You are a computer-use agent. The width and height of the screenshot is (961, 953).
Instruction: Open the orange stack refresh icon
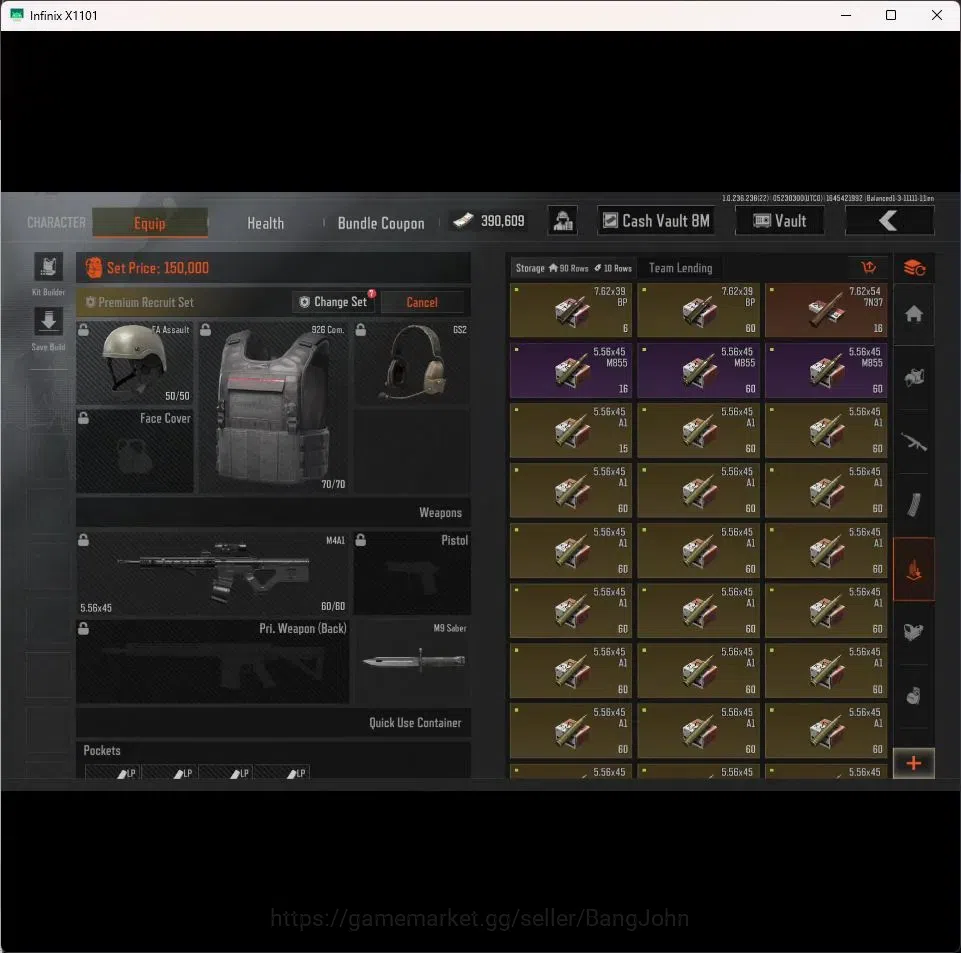coord(914,268)
